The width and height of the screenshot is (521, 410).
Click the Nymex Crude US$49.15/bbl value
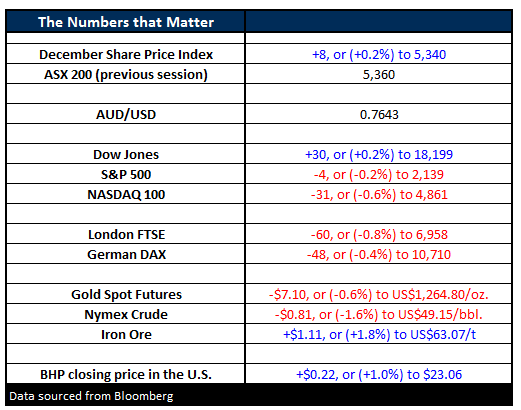(379, 314)
